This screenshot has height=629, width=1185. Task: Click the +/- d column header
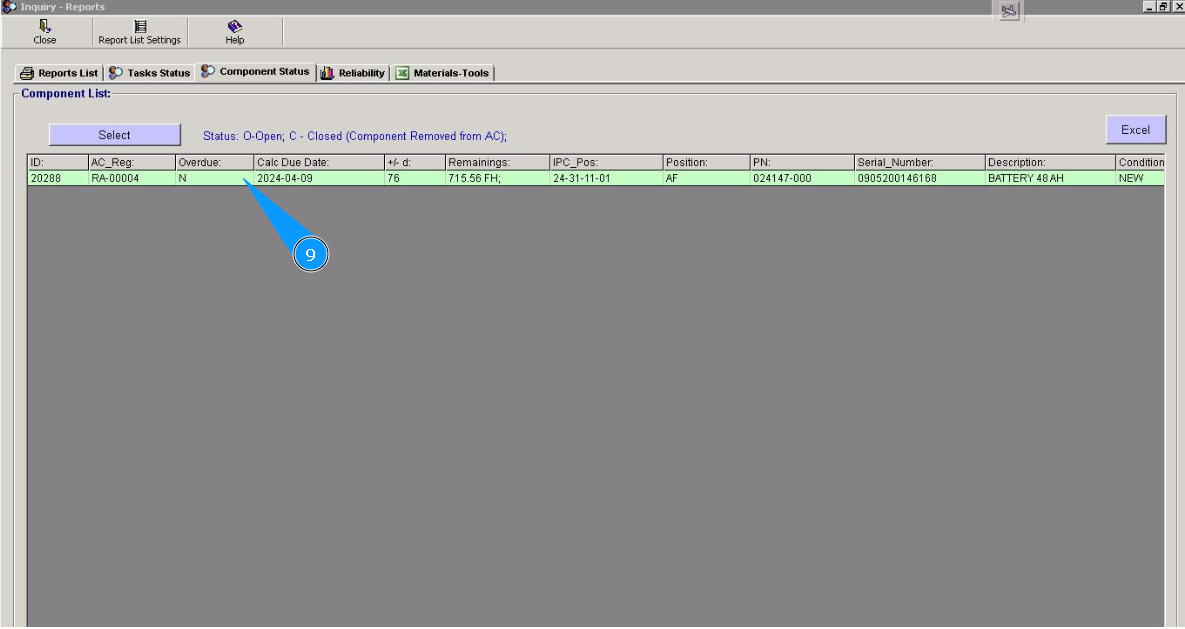(x=415, y=163)
